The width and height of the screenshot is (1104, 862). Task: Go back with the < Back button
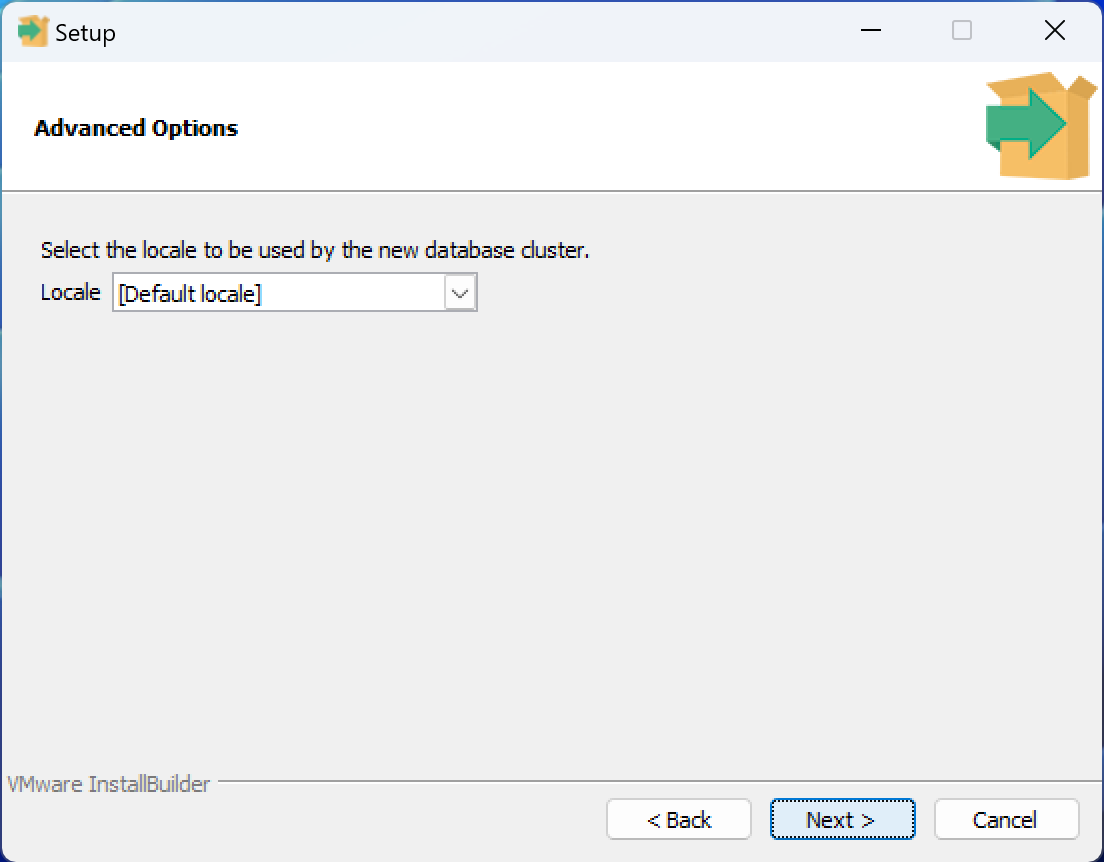[678, 820]
